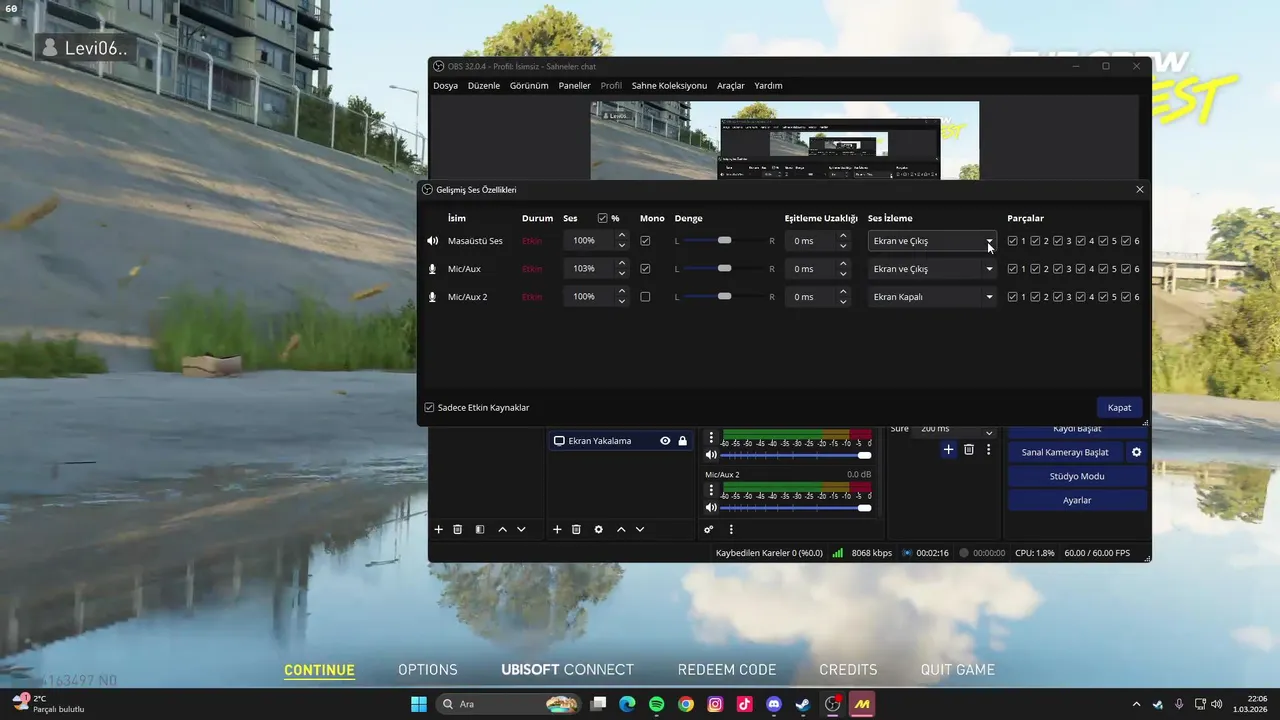Click the Mic/Aux microphone icon in dialog

pos(432,269)
